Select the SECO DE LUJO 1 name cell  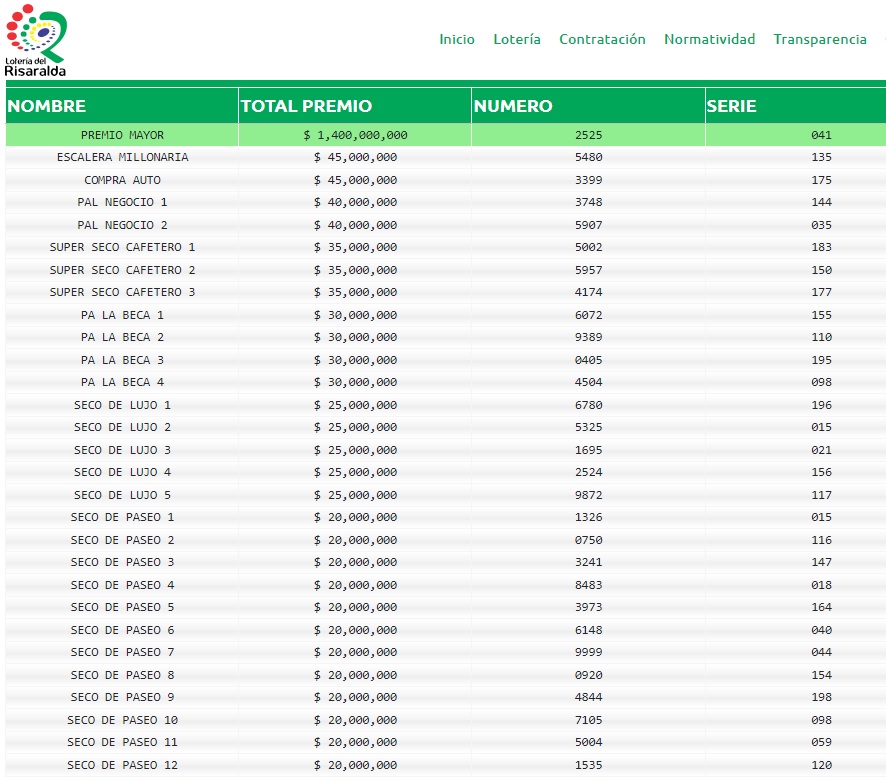click(x=122, y=405)
